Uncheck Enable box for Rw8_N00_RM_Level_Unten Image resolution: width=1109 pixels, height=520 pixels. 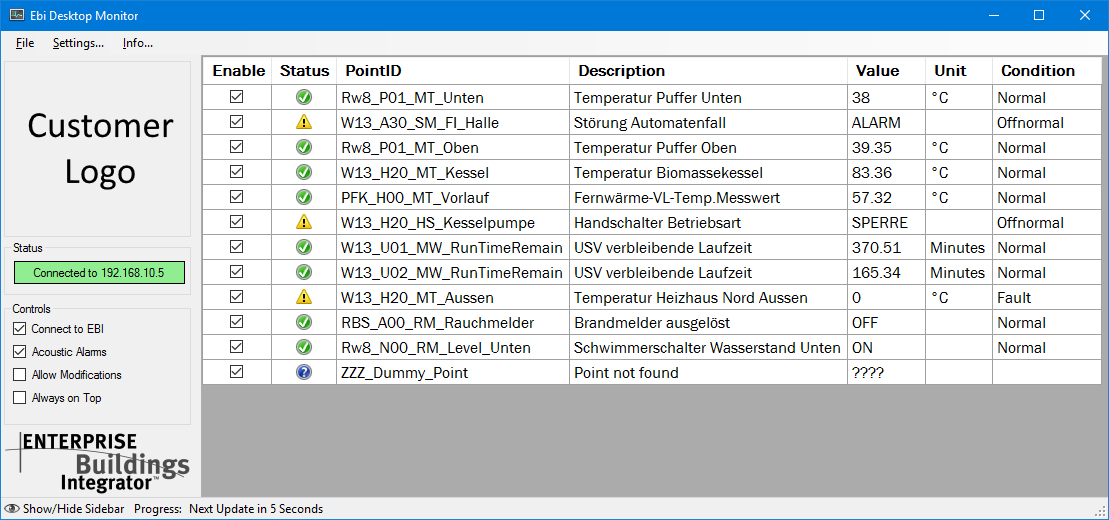(237, 347)
